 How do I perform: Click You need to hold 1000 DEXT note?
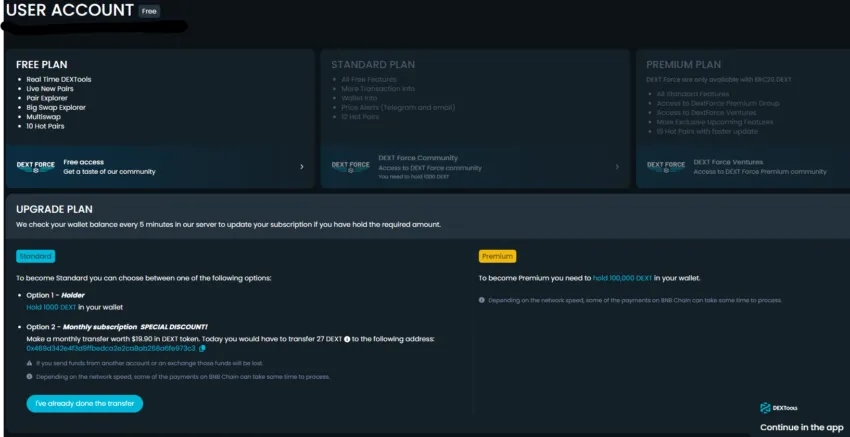pyautogui.click(x=414, y=177)
